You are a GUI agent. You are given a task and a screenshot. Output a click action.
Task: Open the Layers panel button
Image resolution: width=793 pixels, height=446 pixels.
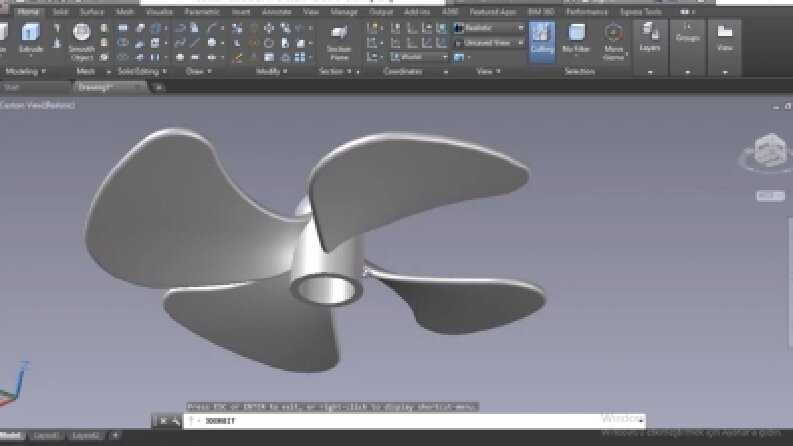click(x=649, y=38)
